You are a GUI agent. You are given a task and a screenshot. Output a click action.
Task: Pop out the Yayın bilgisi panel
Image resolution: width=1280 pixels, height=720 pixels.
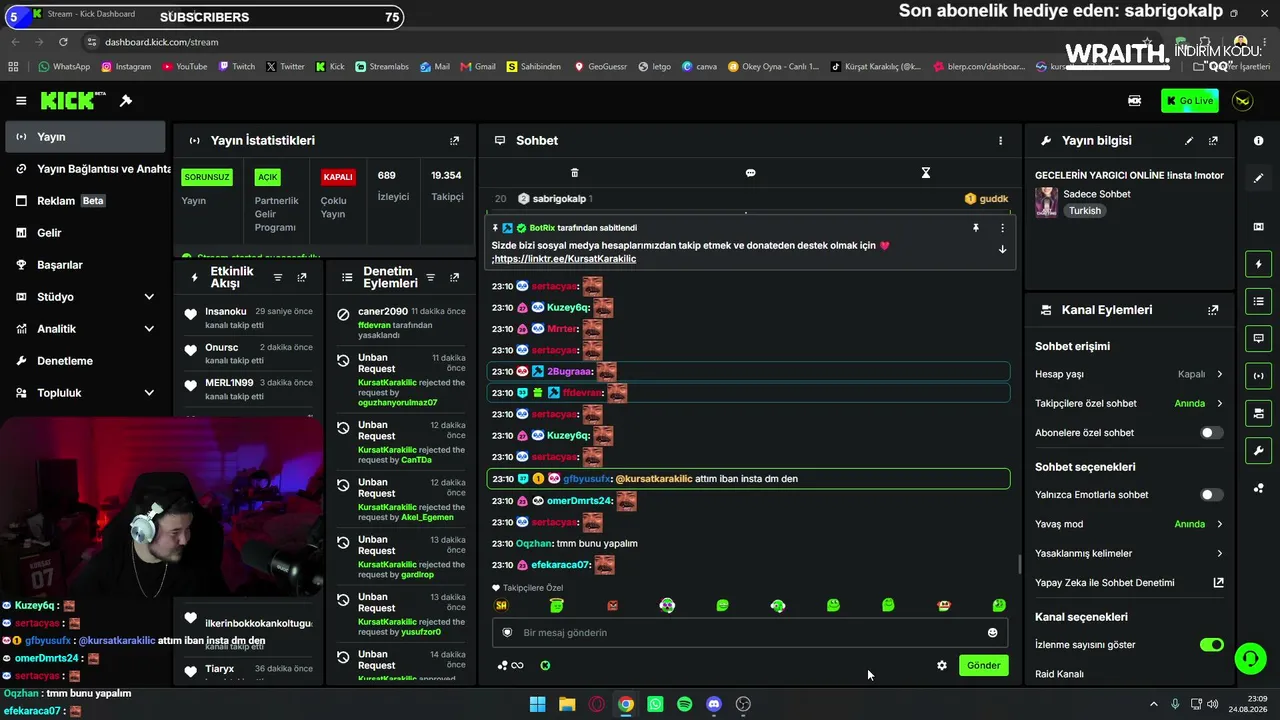coord(1213,141)
